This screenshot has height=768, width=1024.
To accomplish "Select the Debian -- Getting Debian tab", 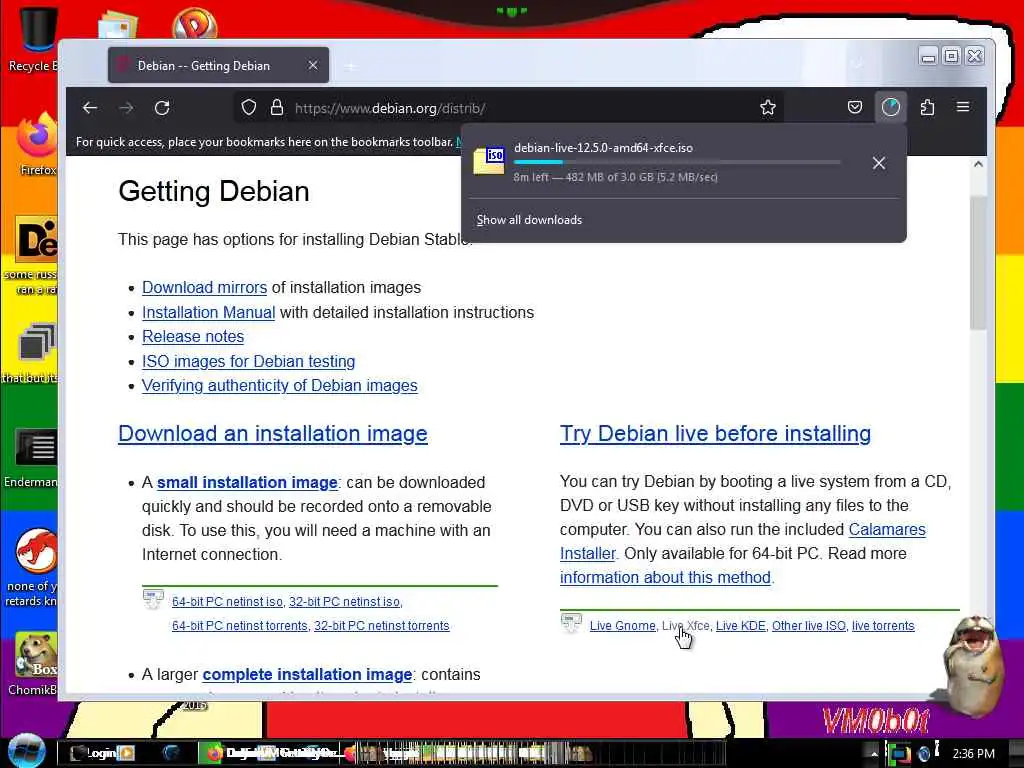I will click(218, 65).
